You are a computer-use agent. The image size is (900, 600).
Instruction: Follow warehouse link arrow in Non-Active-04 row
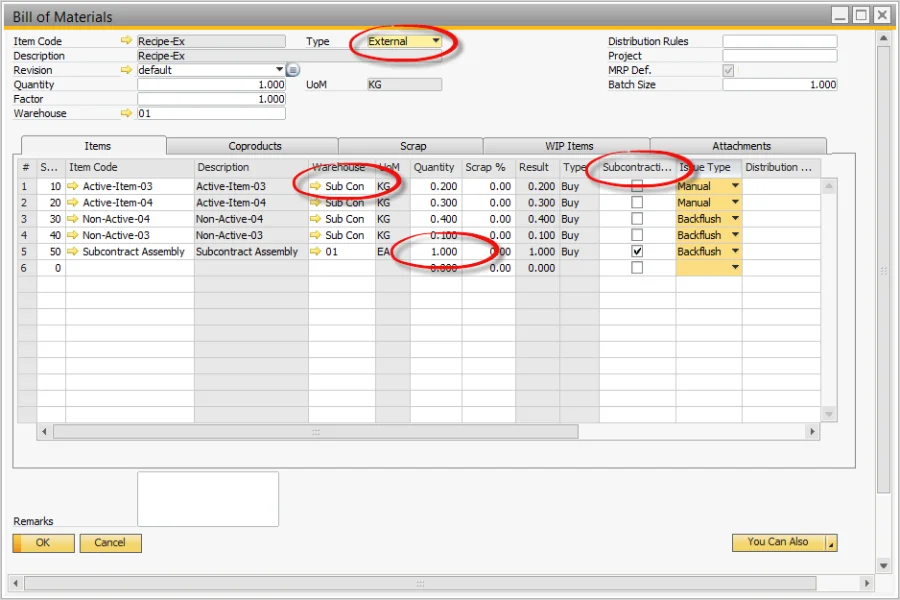(x=315, y=219)
